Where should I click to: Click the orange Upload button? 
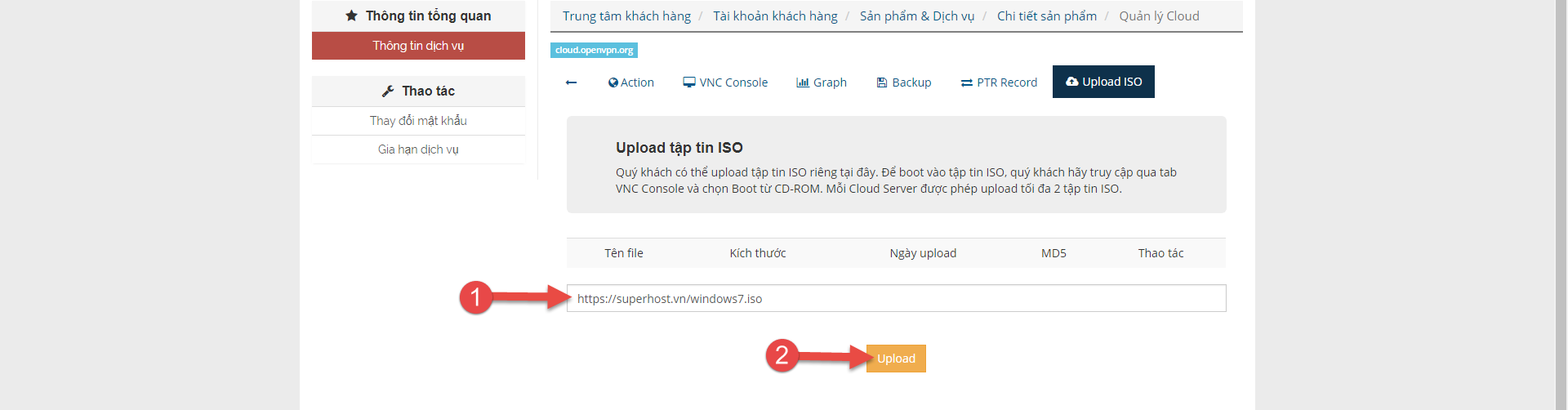(896, 359)
